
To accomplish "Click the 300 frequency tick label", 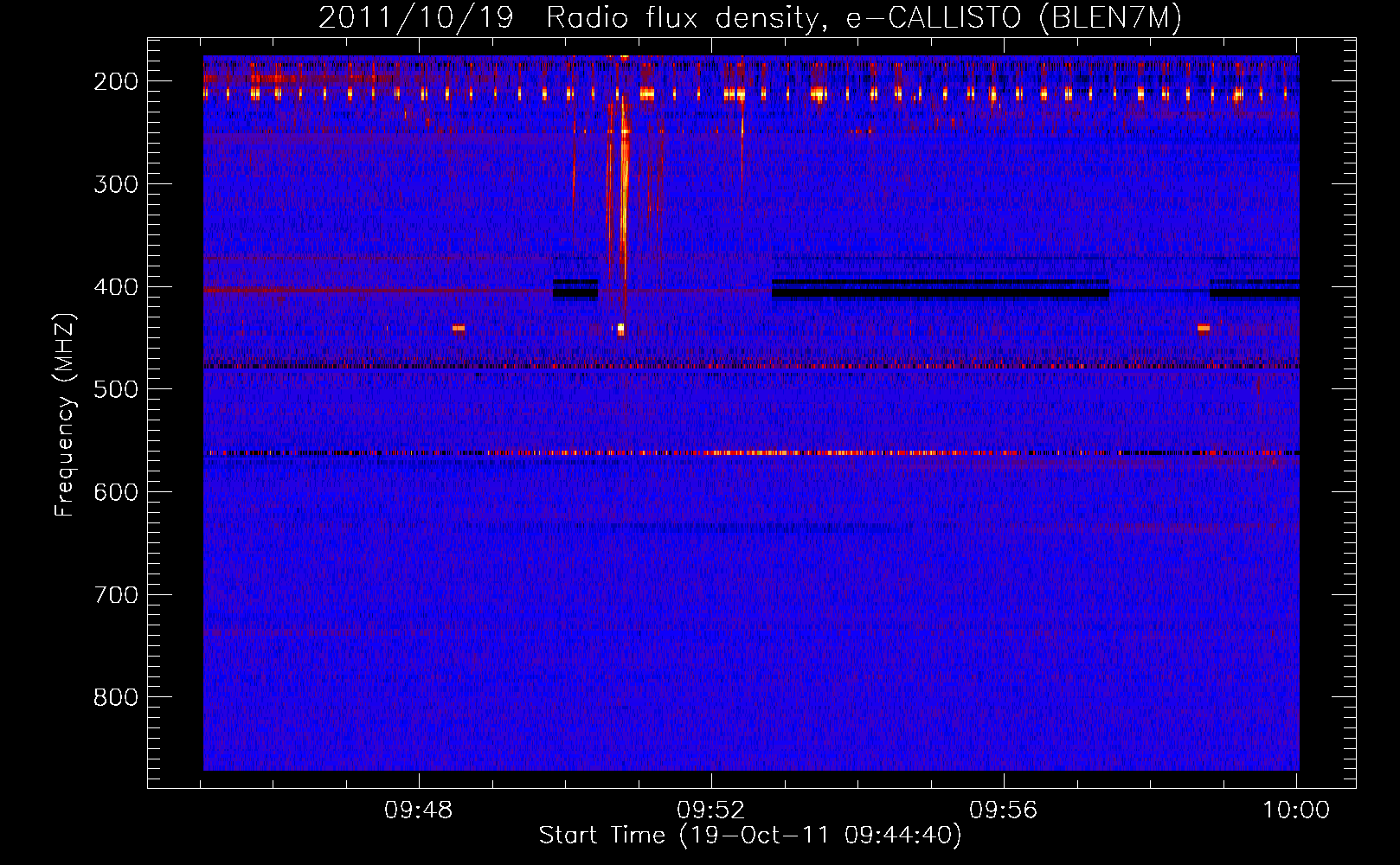I will 116,184.
